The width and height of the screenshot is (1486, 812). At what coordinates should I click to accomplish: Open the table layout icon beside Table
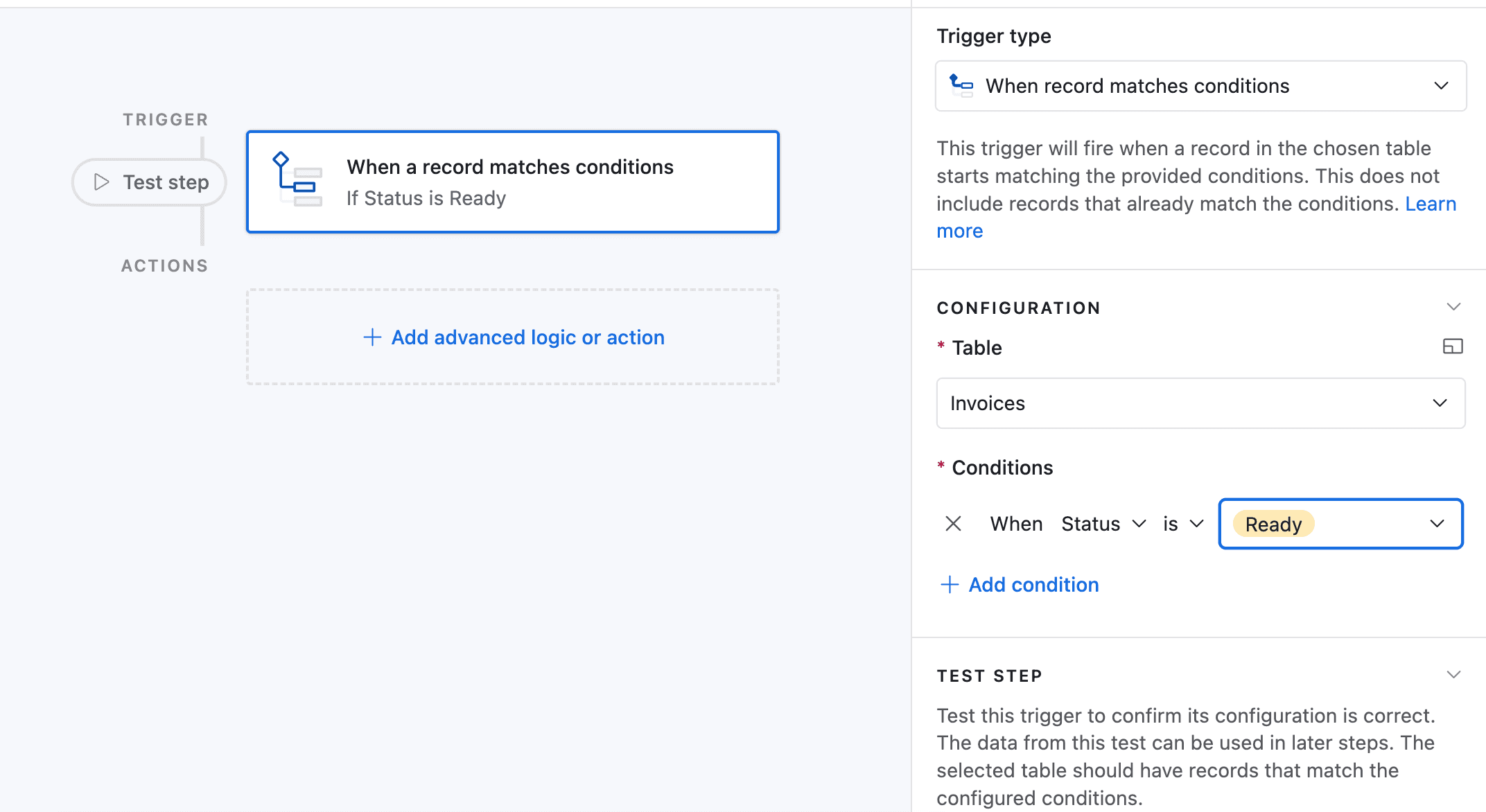click(x=1453, y=346)
